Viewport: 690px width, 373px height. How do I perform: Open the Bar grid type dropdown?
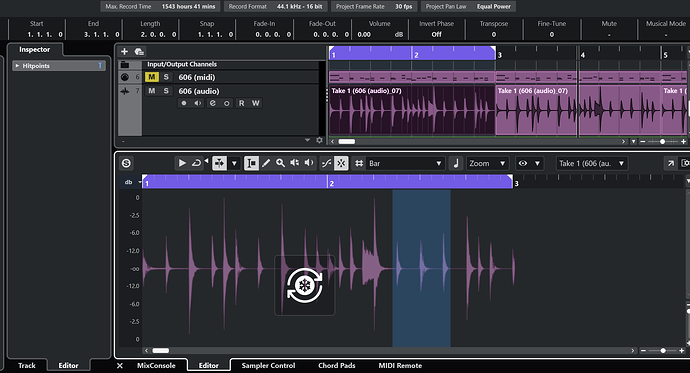(405, 163)
